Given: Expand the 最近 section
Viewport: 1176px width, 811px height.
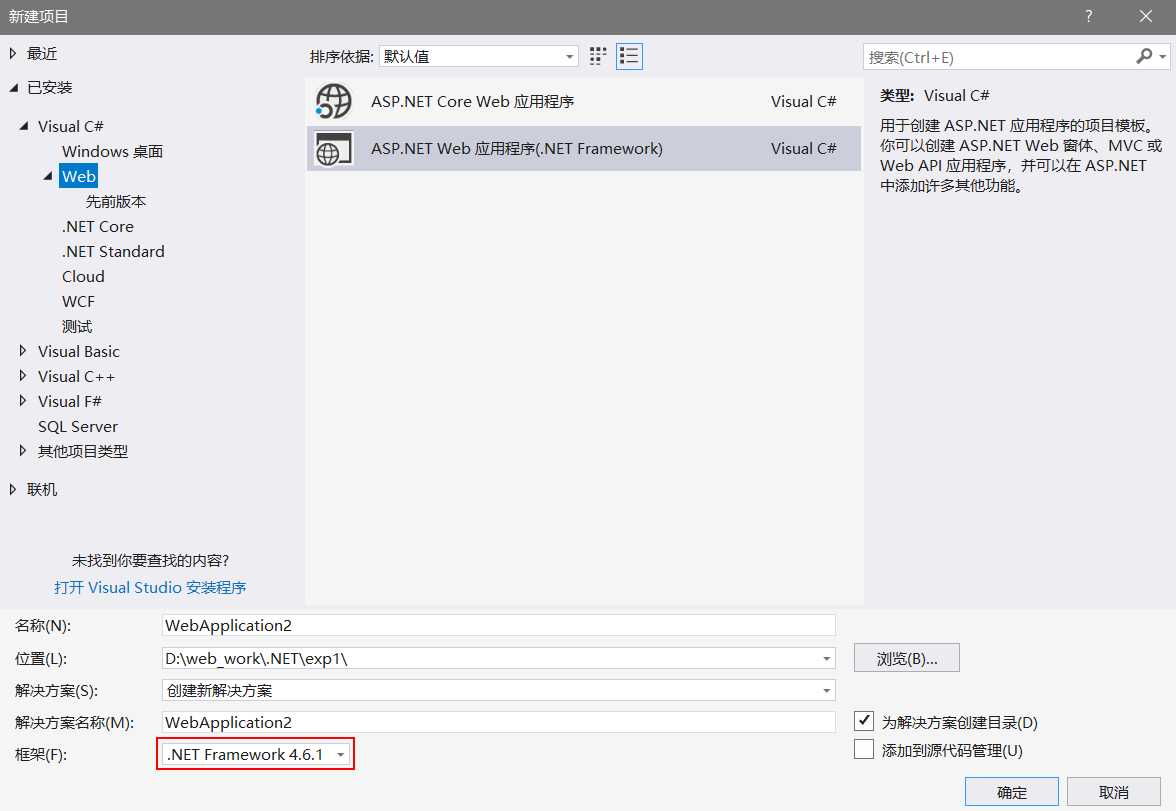Looking at the screenshot, I should 13,53.
